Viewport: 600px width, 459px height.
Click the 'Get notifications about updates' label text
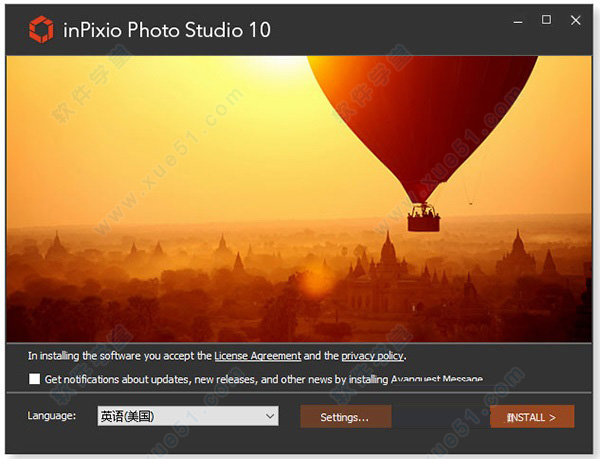(x=264, y=379)
